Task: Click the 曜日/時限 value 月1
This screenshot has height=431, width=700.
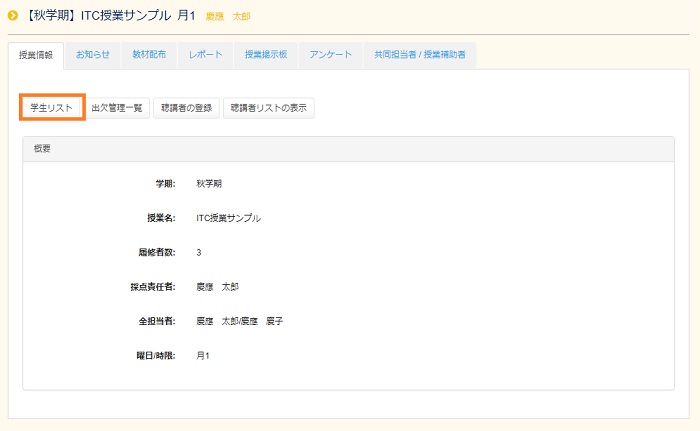Action: coord(203,355)
